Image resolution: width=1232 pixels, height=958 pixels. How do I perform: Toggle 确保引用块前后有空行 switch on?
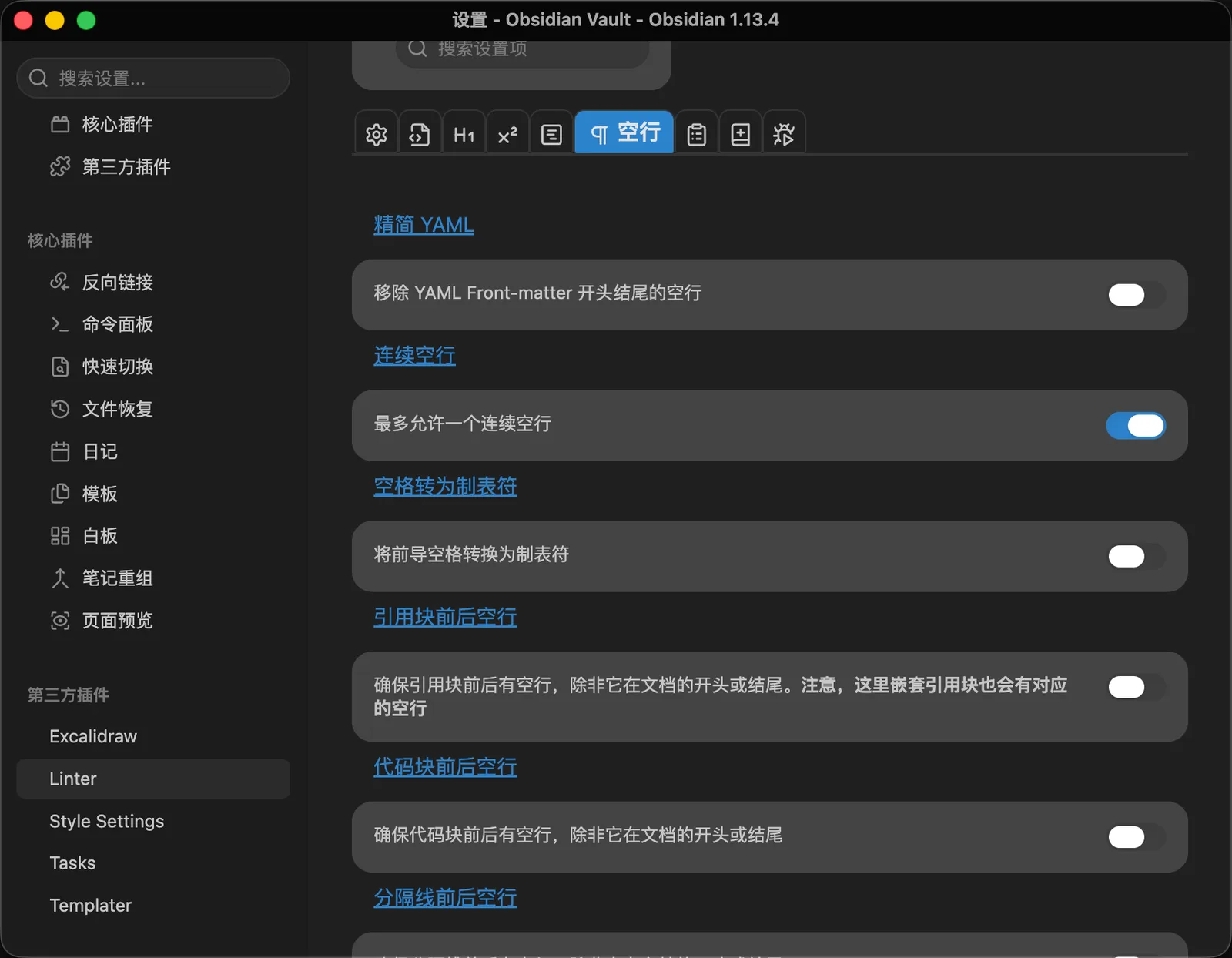[1136, 687]
